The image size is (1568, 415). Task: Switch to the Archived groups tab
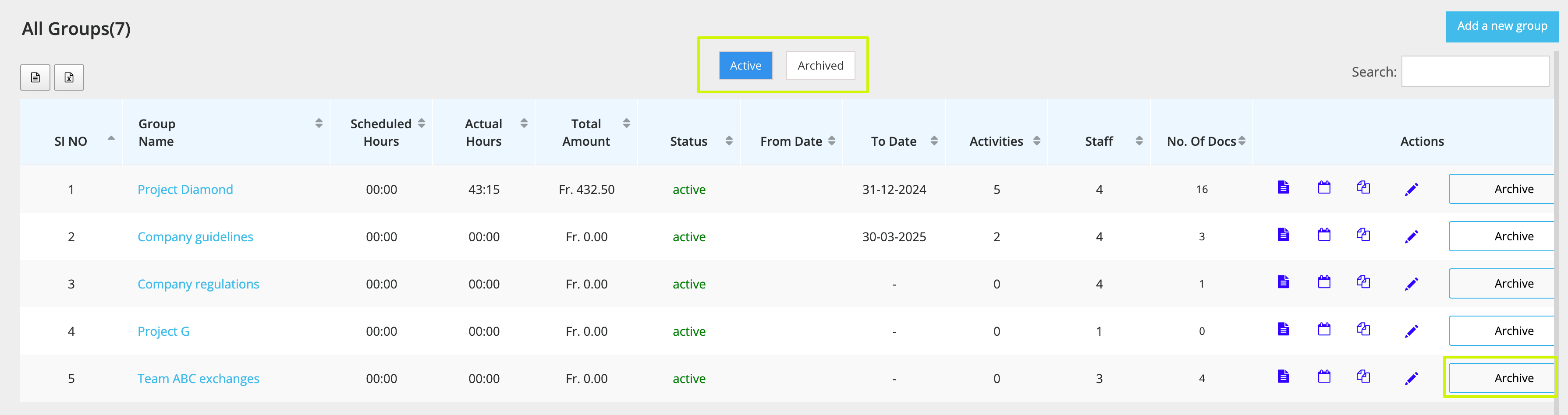pyautogui.click(x=820, y=66)
